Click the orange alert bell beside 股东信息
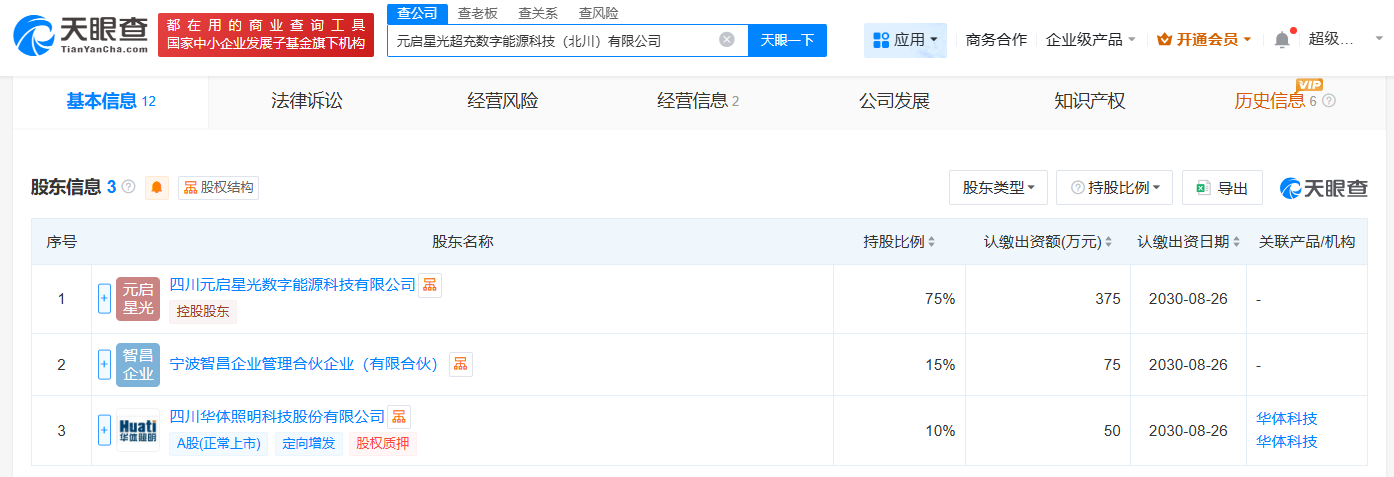This screenshot has width=1394, height=477. (157, 187)
